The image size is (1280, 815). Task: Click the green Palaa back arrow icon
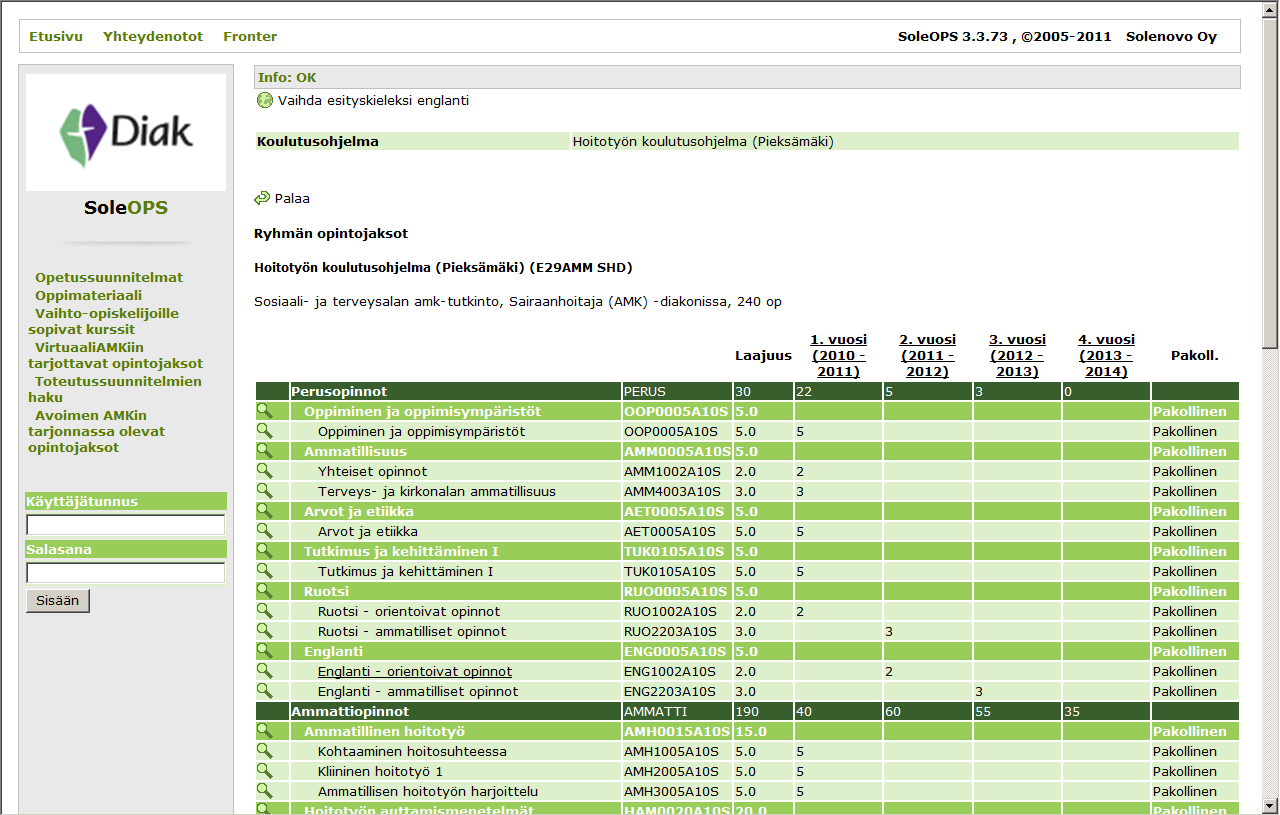point(263,198)
